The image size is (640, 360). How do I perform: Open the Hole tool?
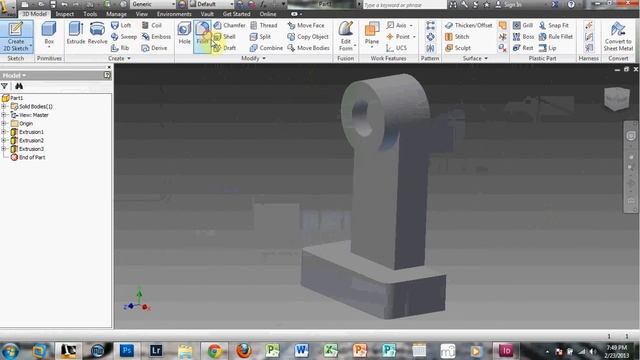184,33
